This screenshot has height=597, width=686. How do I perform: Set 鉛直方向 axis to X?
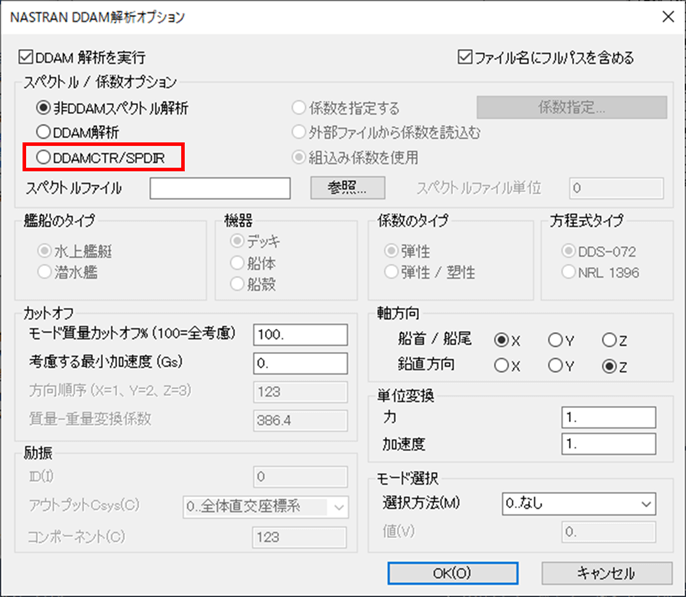point(501,365)
